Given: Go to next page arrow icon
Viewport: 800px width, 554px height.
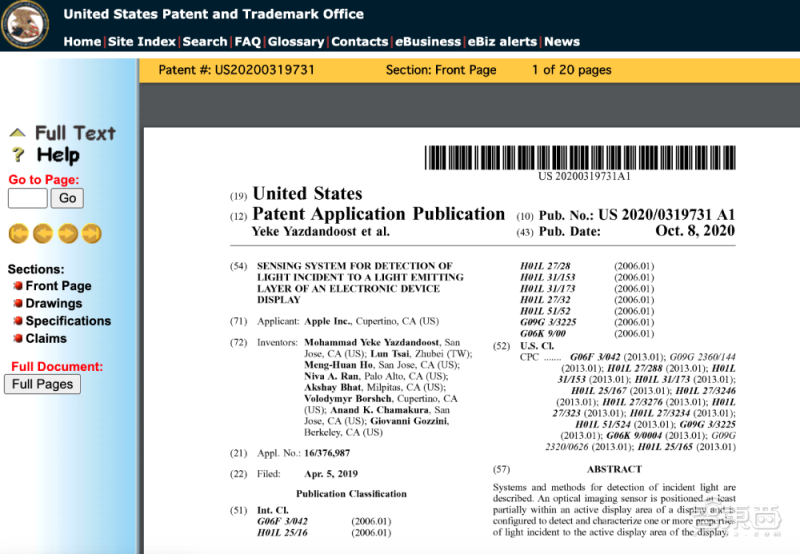Looking at the screenshot, I should pyautogui.click(x=67, y=234).
